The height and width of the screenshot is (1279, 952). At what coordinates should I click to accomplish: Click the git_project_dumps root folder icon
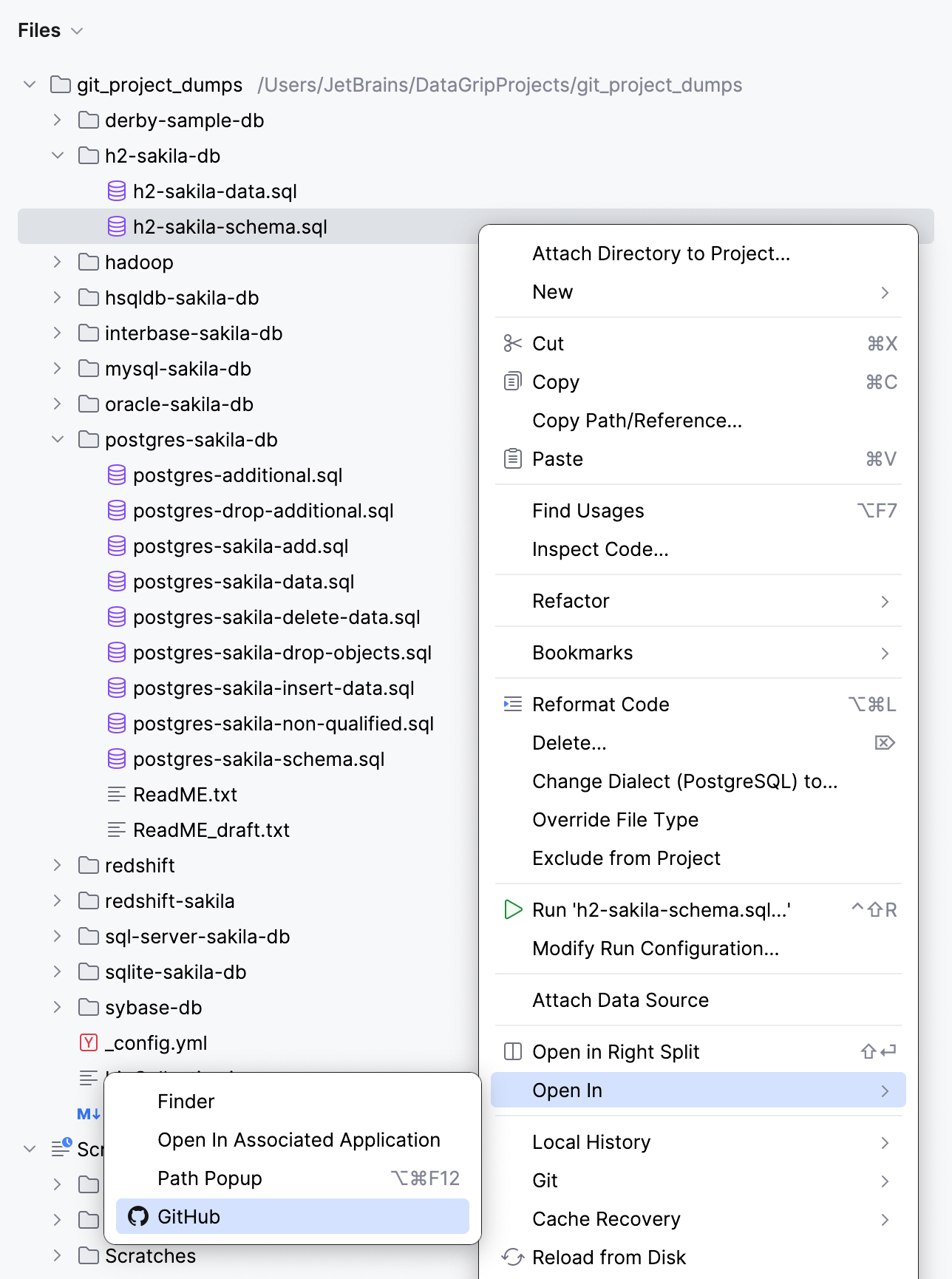click(61, 84)
